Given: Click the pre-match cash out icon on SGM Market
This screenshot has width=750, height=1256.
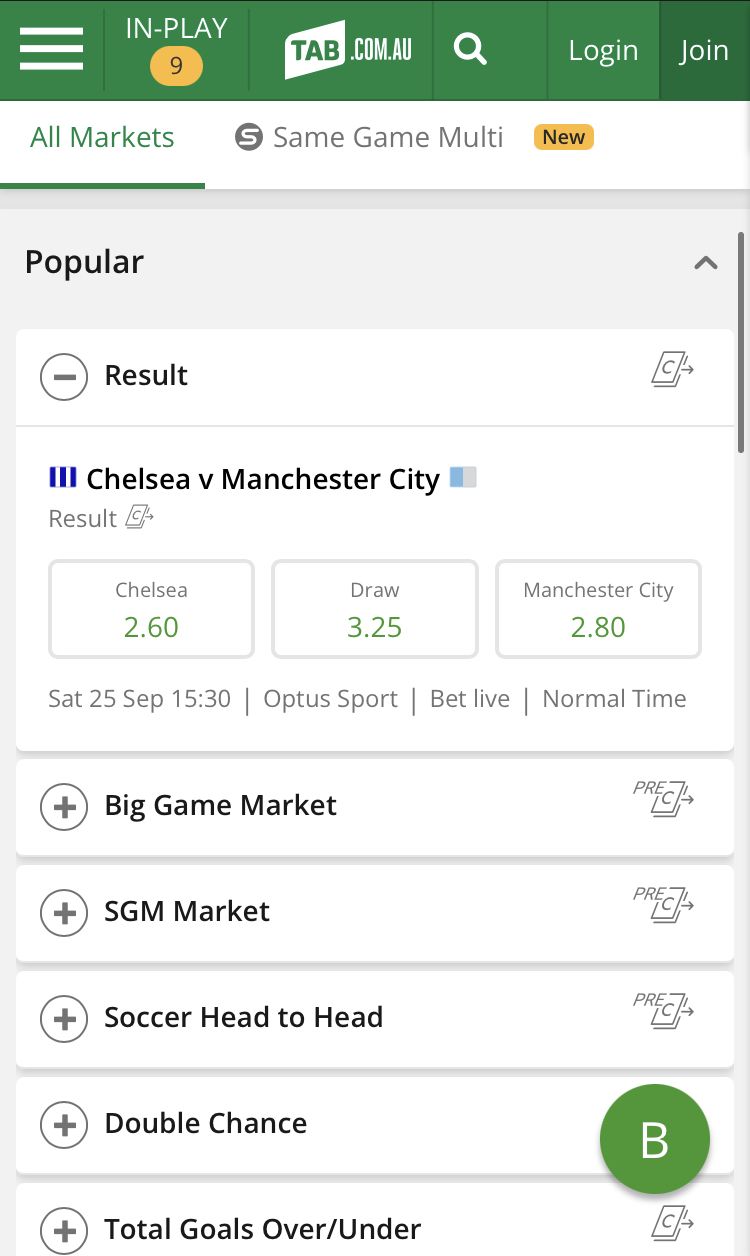Looking at the screenshot, I should [x=665, y=906].
